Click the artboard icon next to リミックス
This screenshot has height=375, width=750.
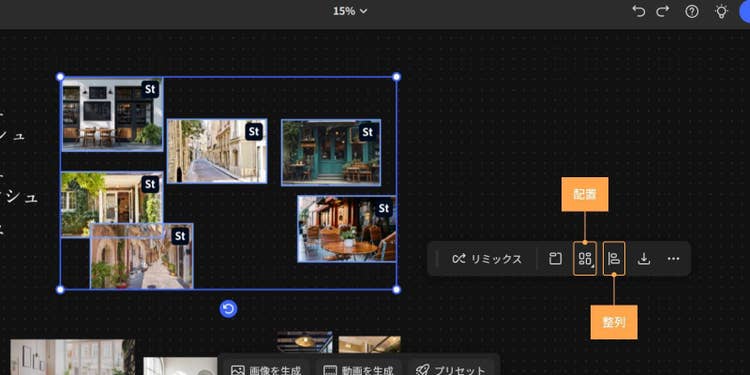555,259
